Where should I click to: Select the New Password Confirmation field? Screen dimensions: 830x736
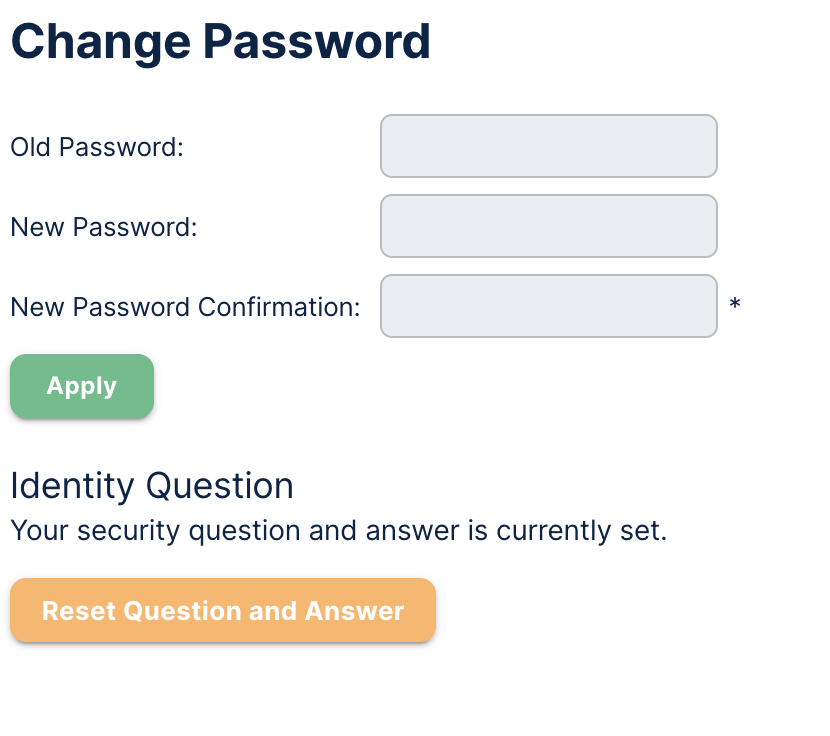pyautogui.click(x=548, y=306)
